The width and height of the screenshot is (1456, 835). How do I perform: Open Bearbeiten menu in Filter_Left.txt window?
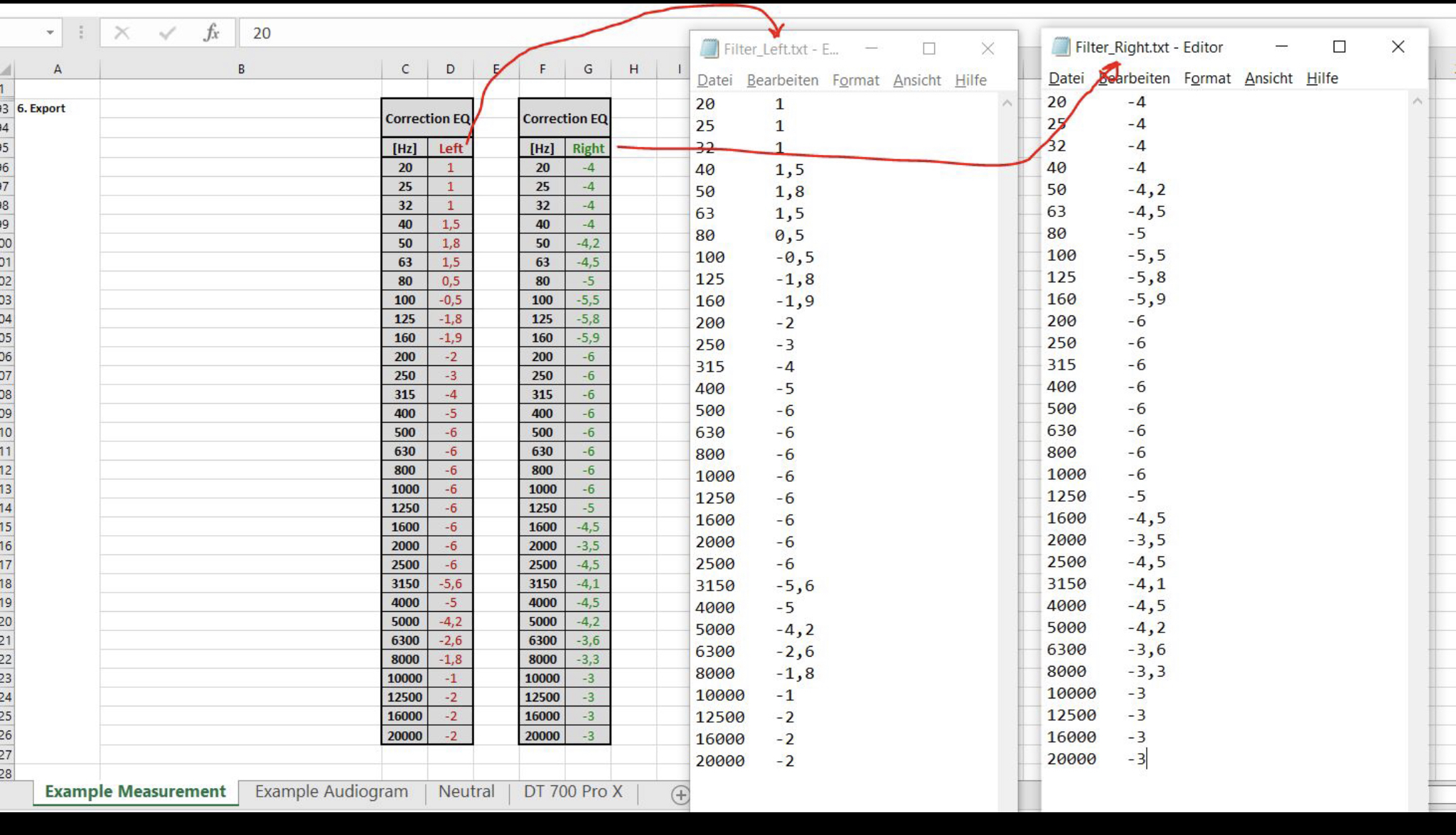click(x=783, y=80)
